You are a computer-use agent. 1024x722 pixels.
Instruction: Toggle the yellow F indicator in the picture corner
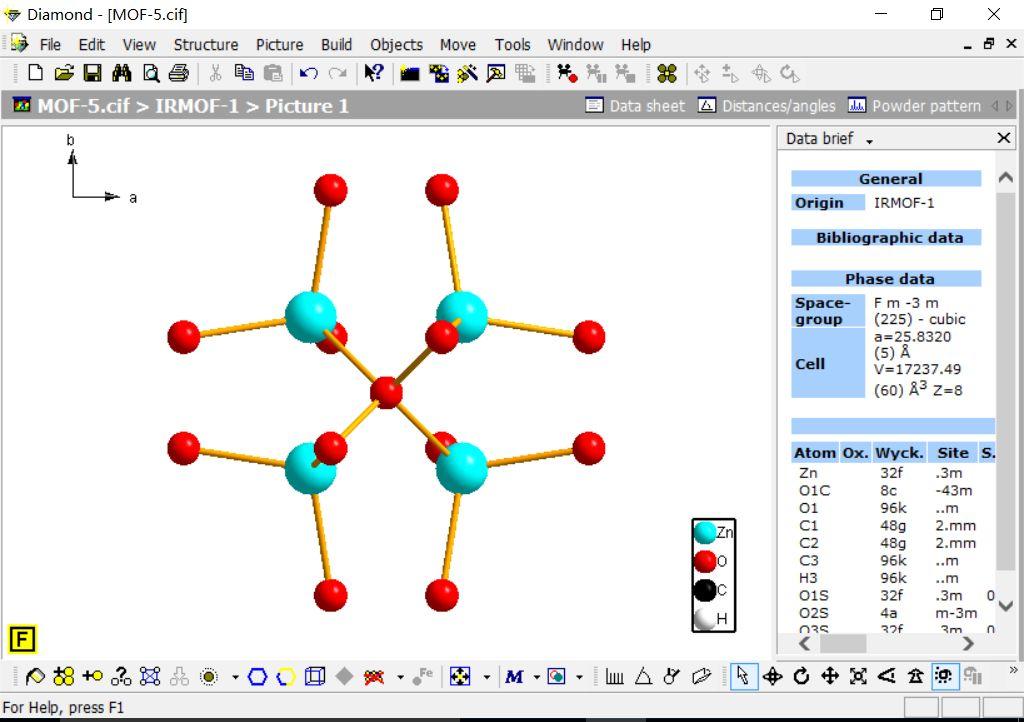[x=22, y=639]
